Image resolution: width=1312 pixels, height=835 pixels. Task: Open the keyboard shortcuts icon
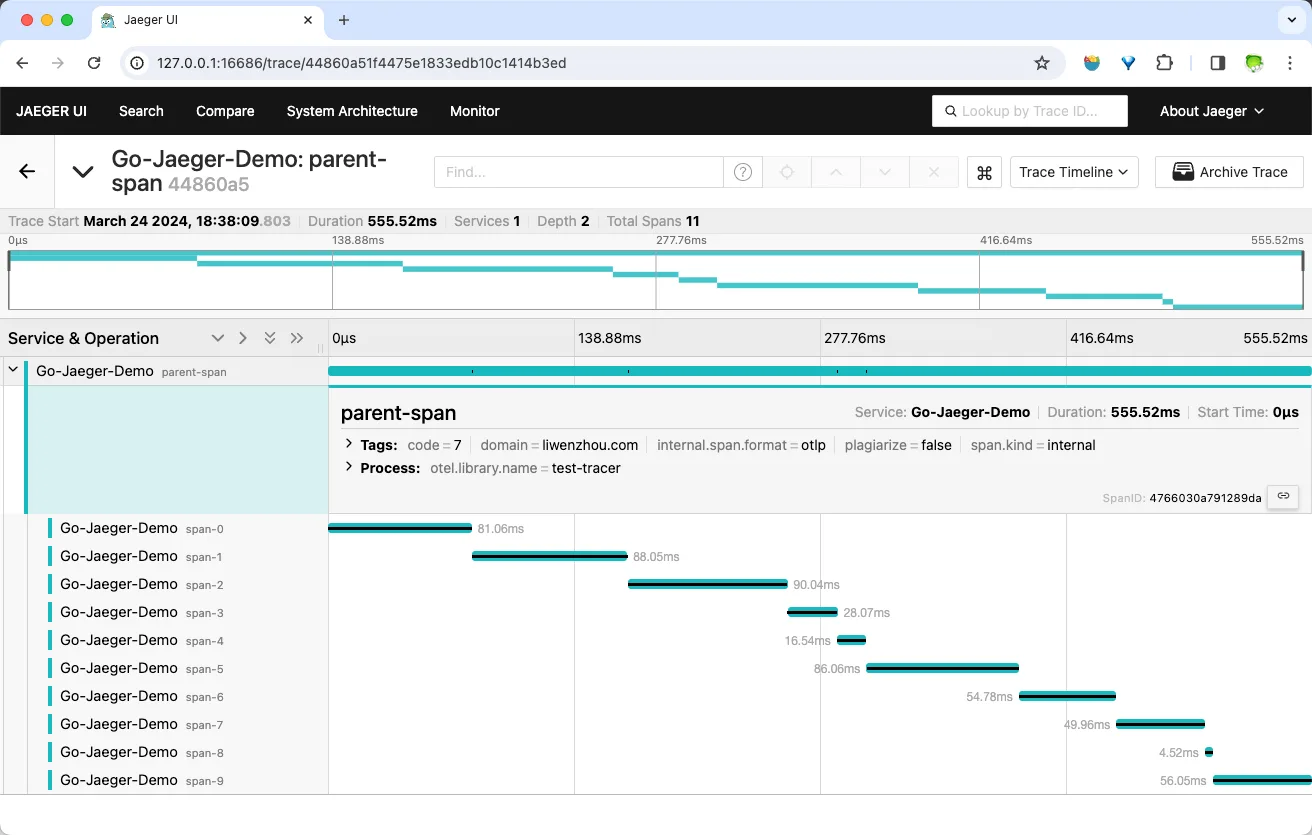[984, 172]
